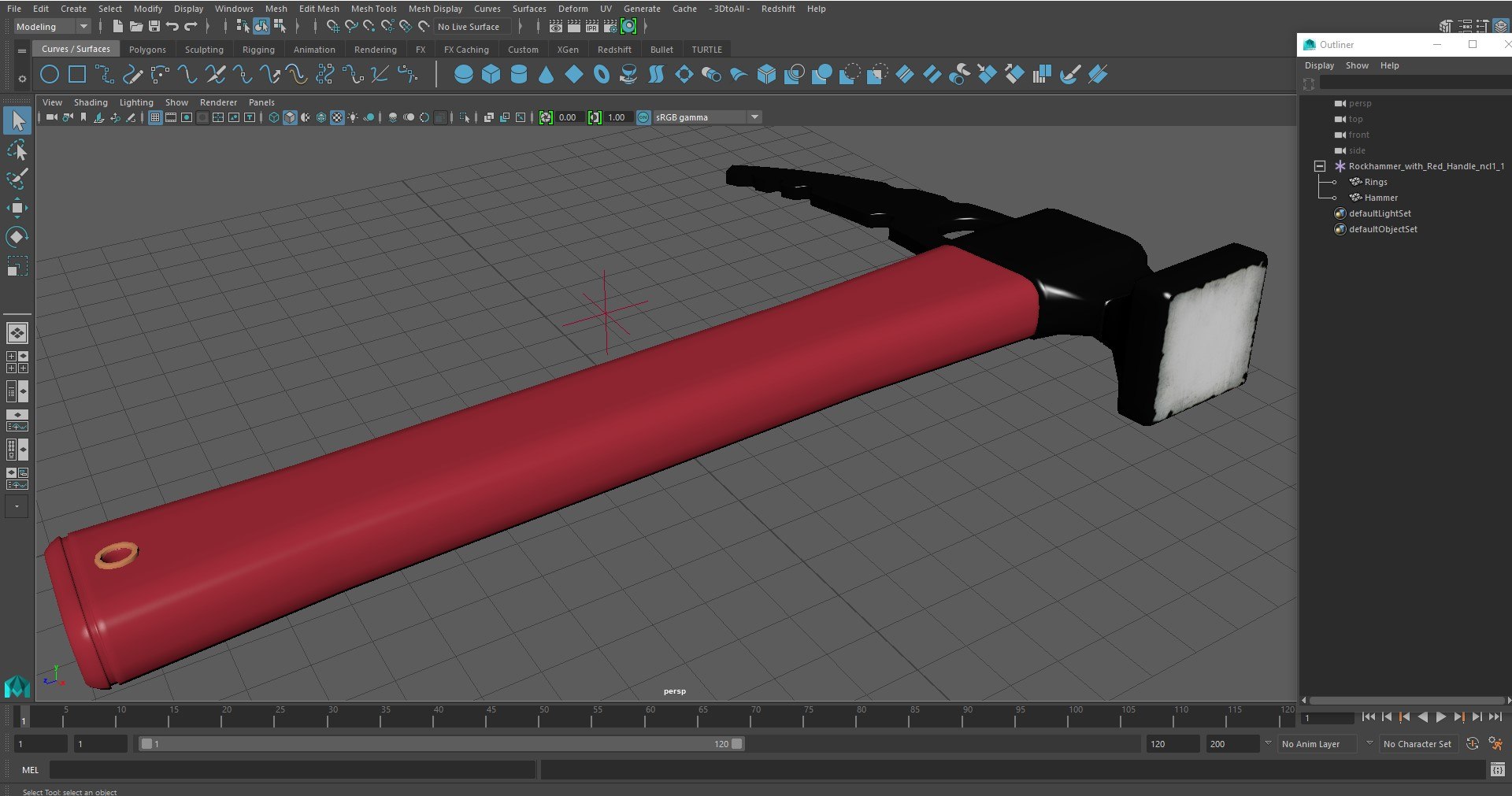Click the IPR render icon

coord(592,27)
